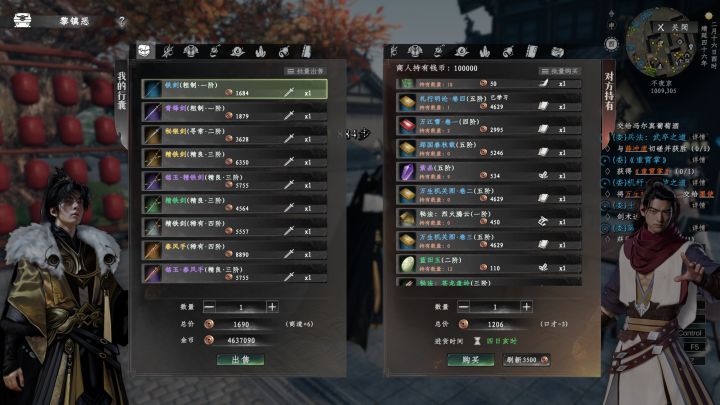Click the green 购买 buy button

point(471,360)
